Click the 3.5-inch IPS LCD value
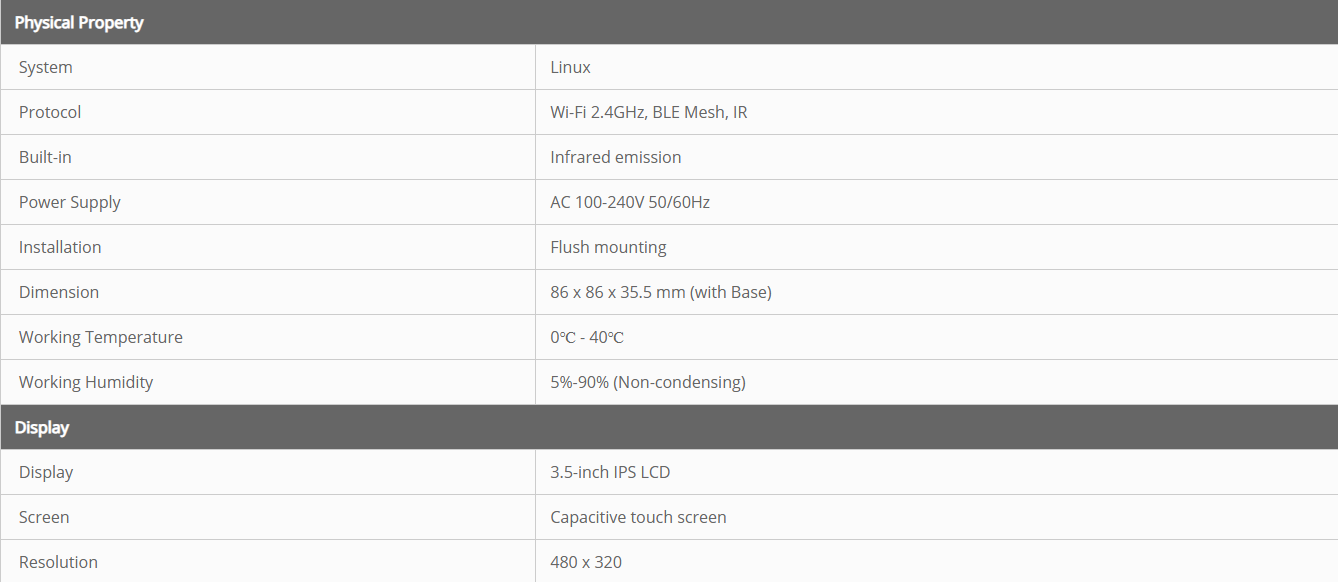 (610, 472)
